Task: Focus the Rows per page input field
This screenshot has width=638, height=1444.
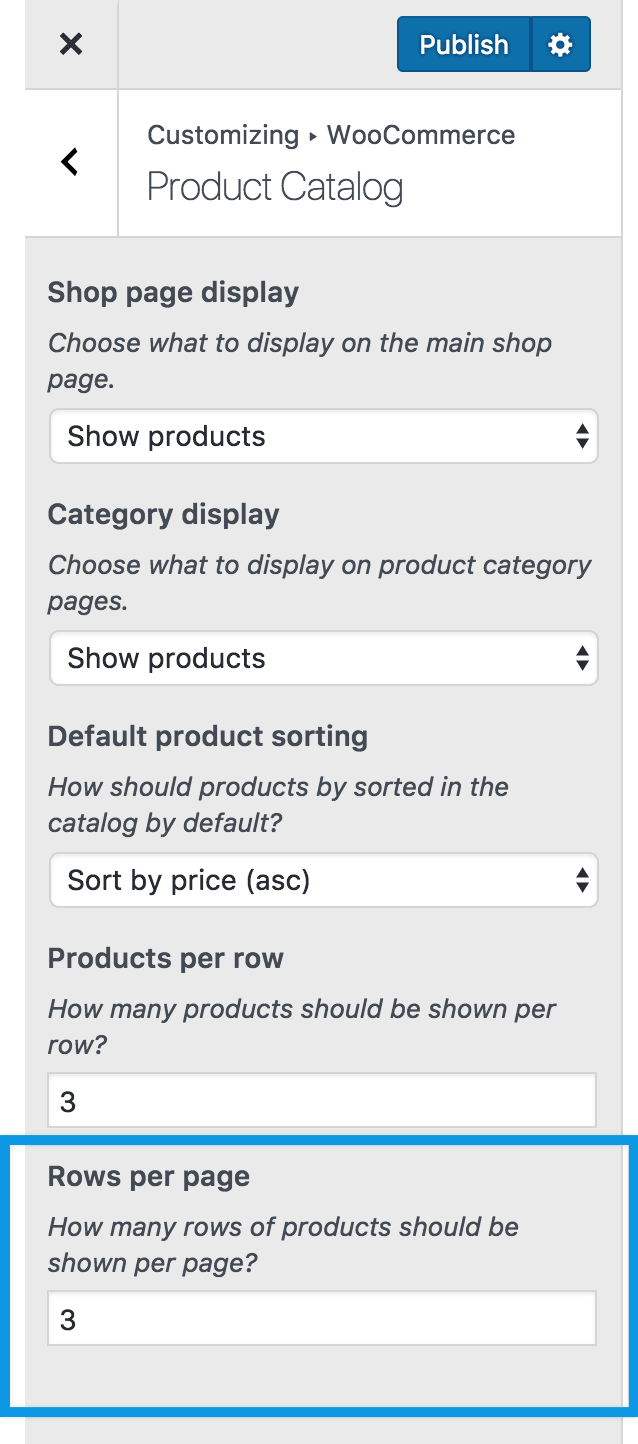Action: (x=322, y=1319)
